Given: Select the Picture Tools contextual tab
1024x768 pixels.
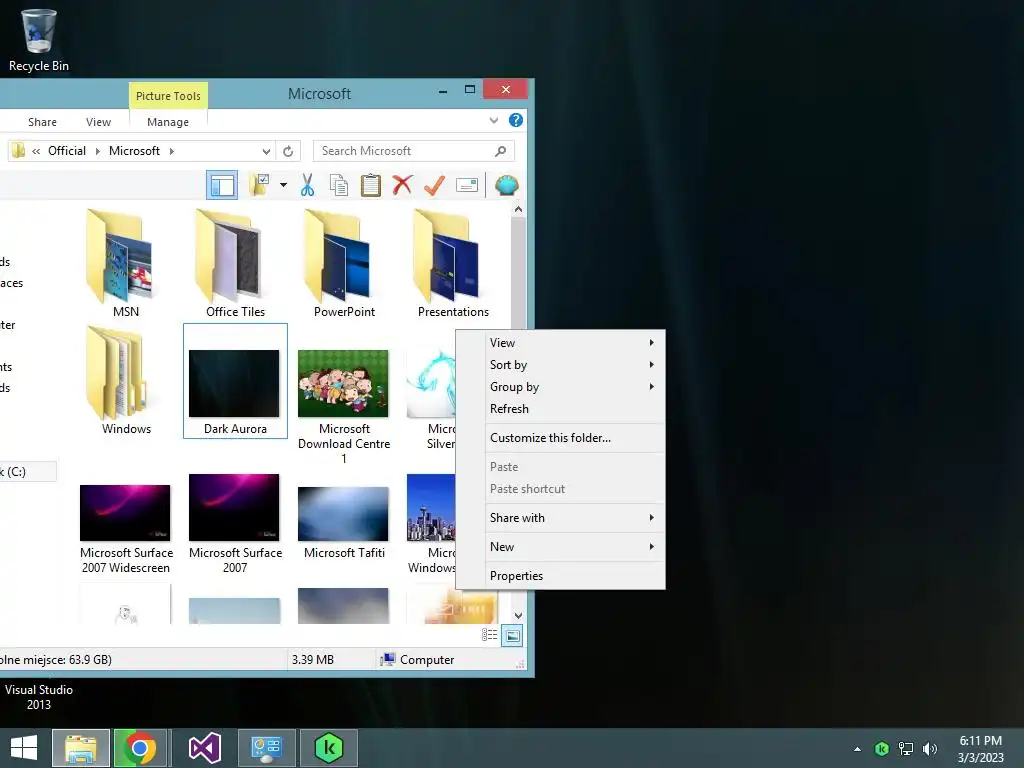Looking at the screenshot, I should 168,95.
